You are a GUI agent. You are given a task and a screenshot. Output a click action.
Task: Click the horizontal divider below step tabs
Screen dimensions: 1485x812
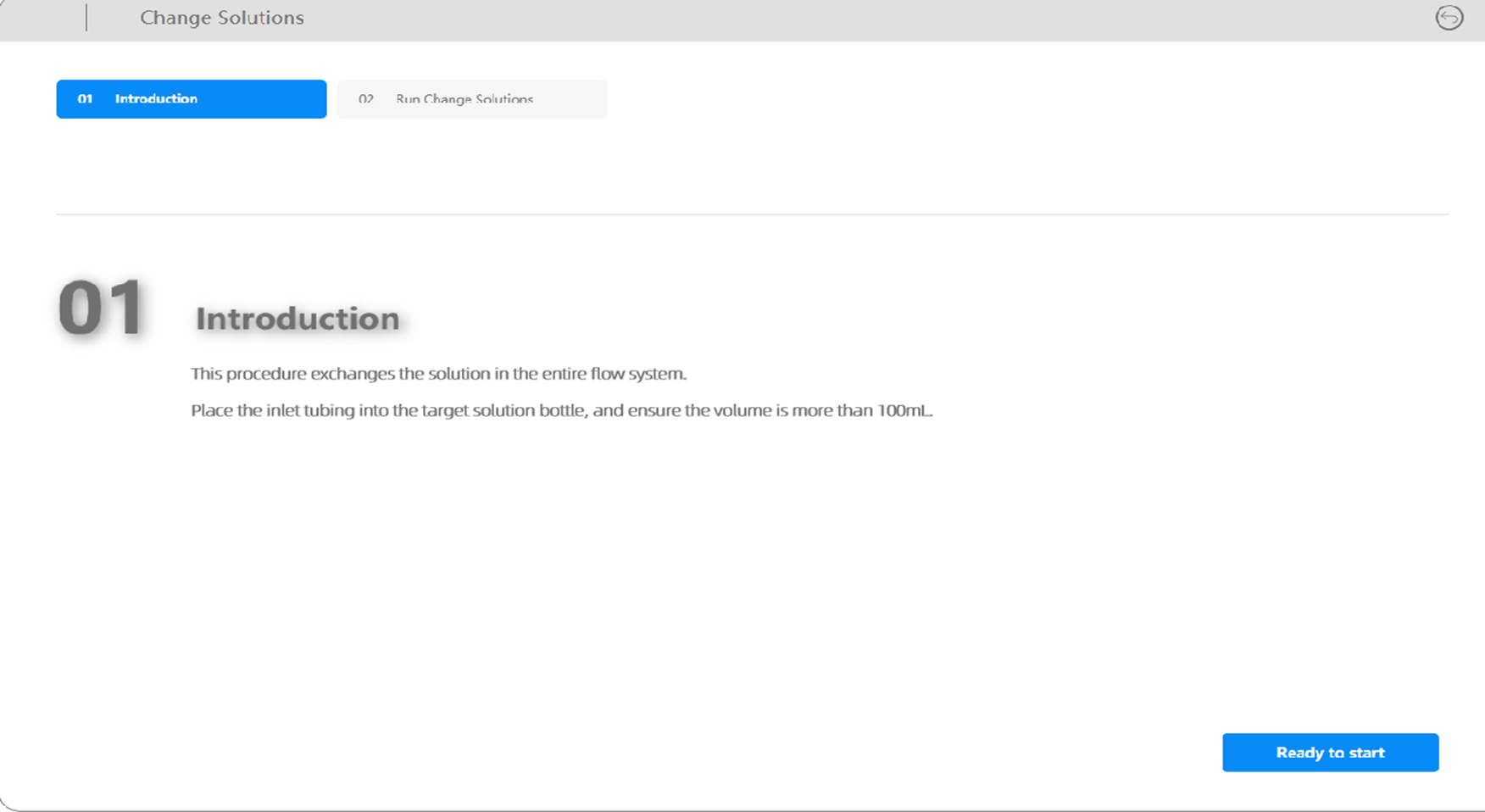pos(752,214)
